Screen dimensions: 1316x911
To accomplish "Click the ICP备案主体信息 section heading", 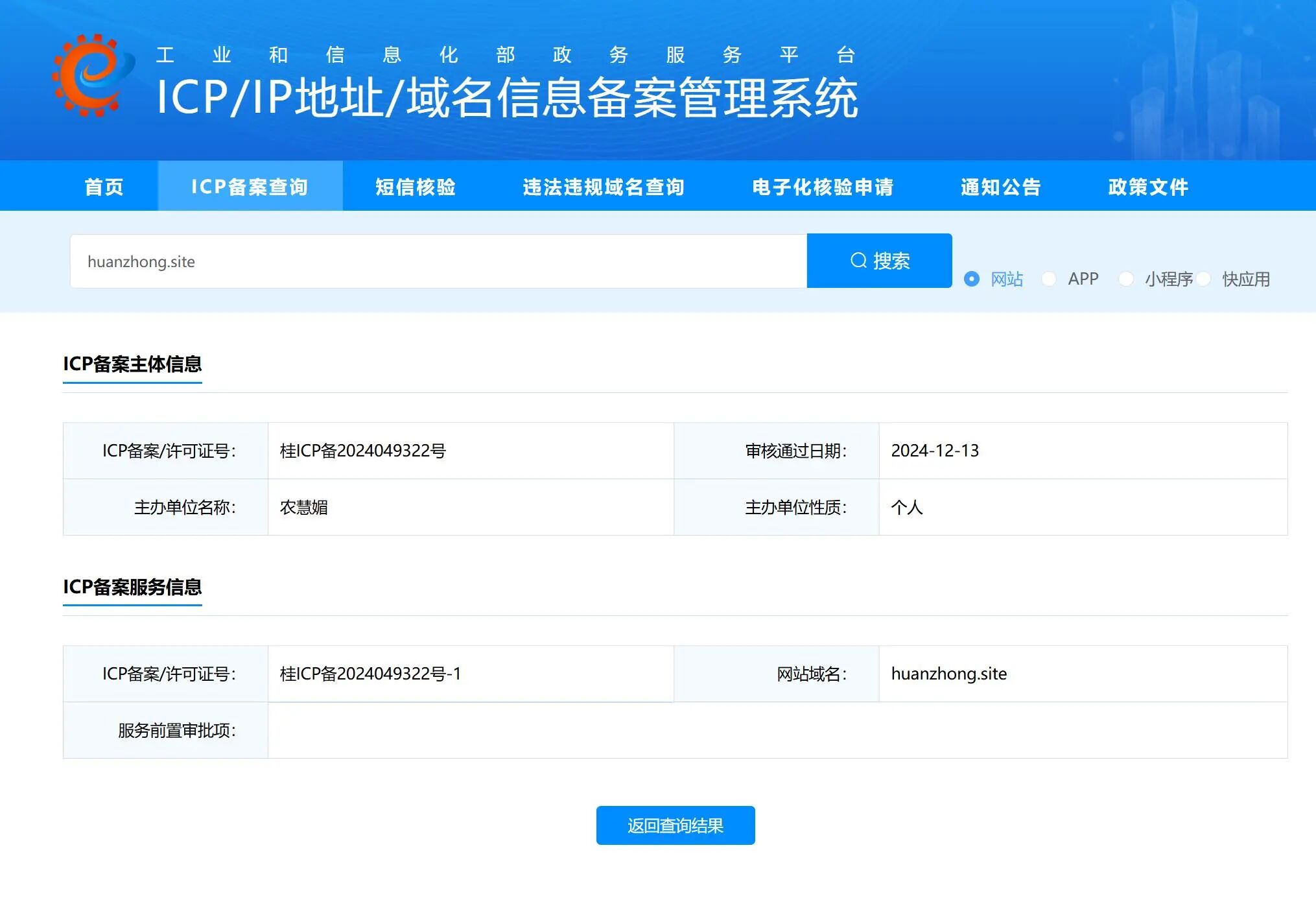I will point(132,364).
